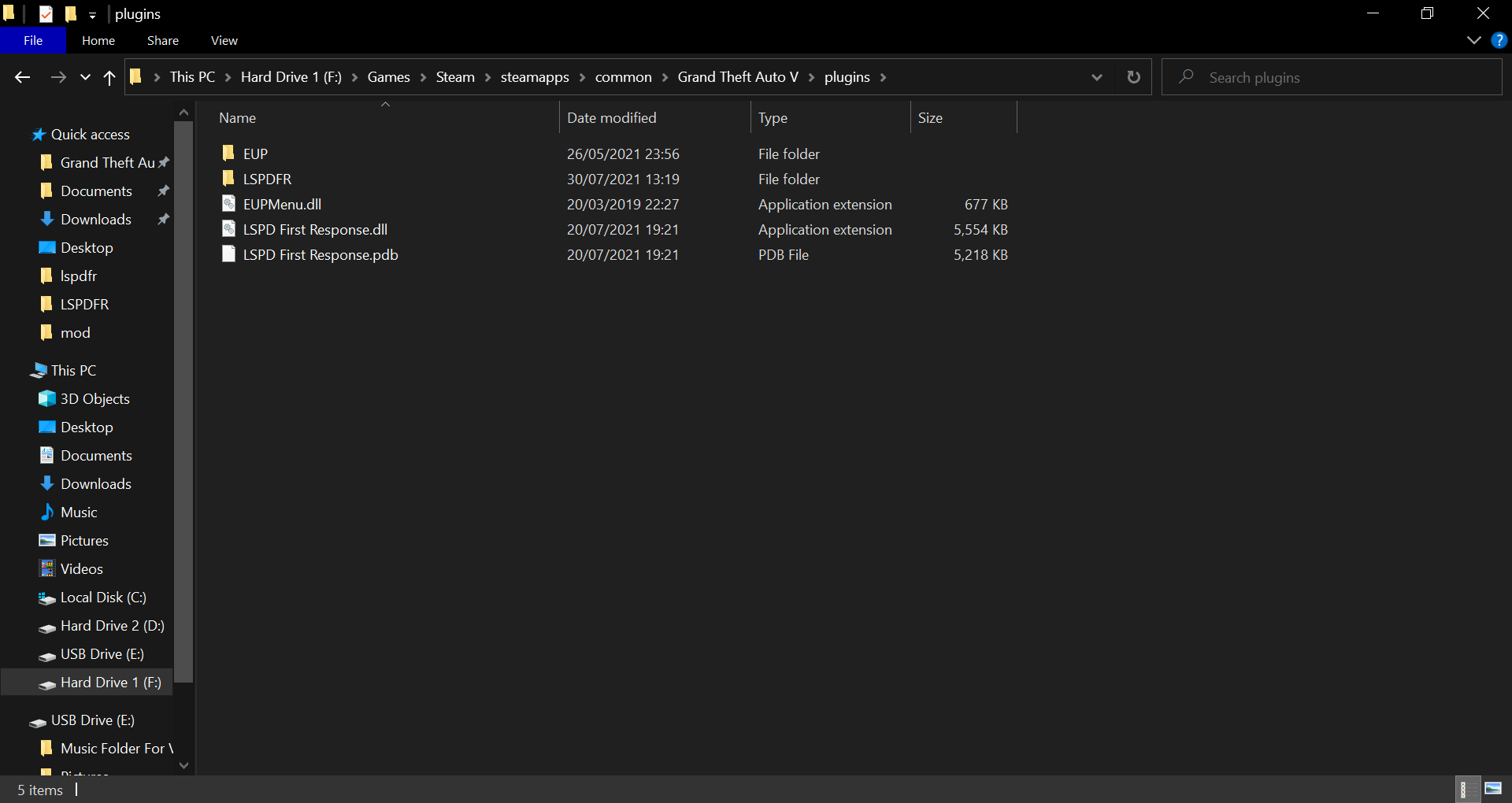Click the common breadcrumb
Image resolution: width=1512 pixels, height=803 pixels.
click(624, 77)
